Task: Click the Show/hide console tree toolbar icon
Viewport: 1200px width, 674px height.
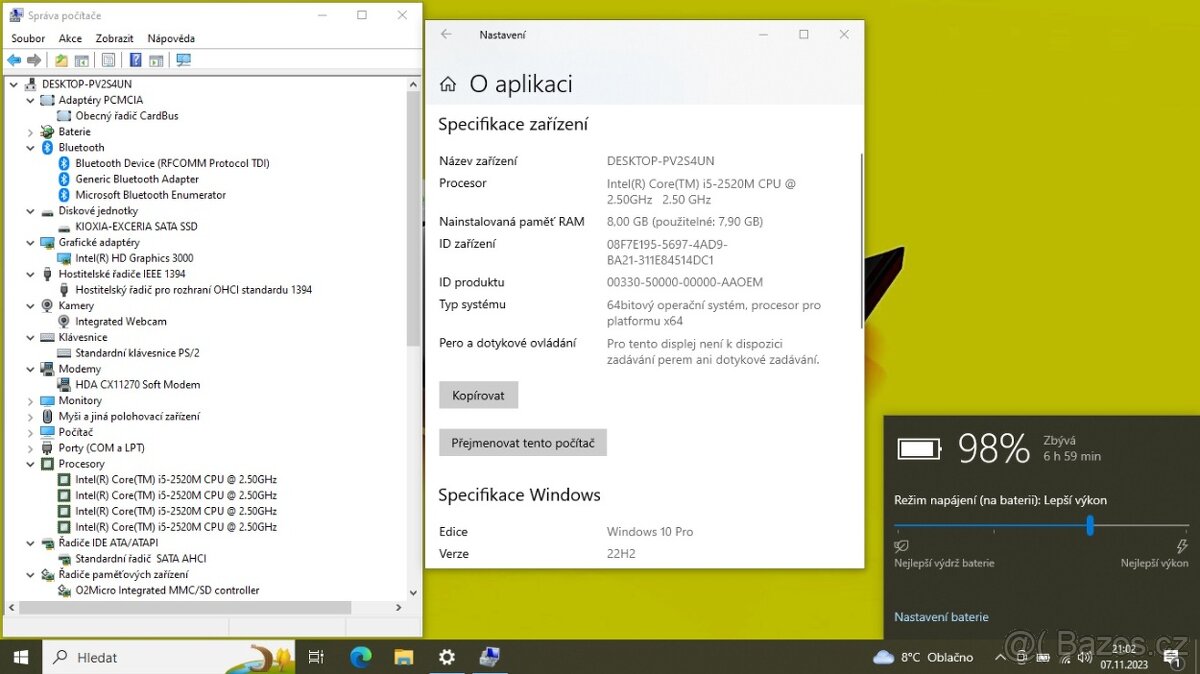Action: (x=82, y=60)
